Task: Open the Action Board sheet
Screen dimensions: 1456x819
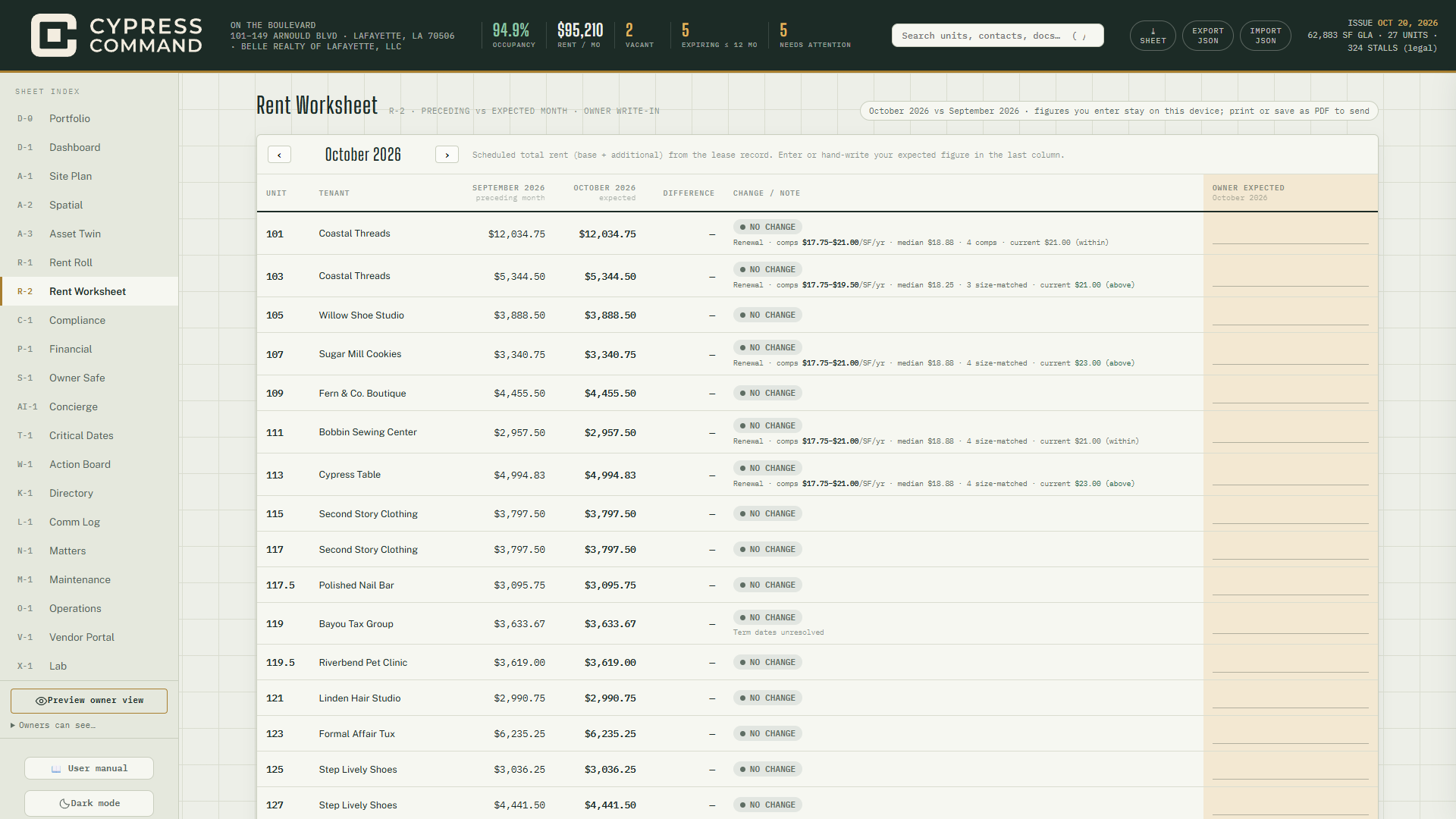Action: (x=89, y=464)
